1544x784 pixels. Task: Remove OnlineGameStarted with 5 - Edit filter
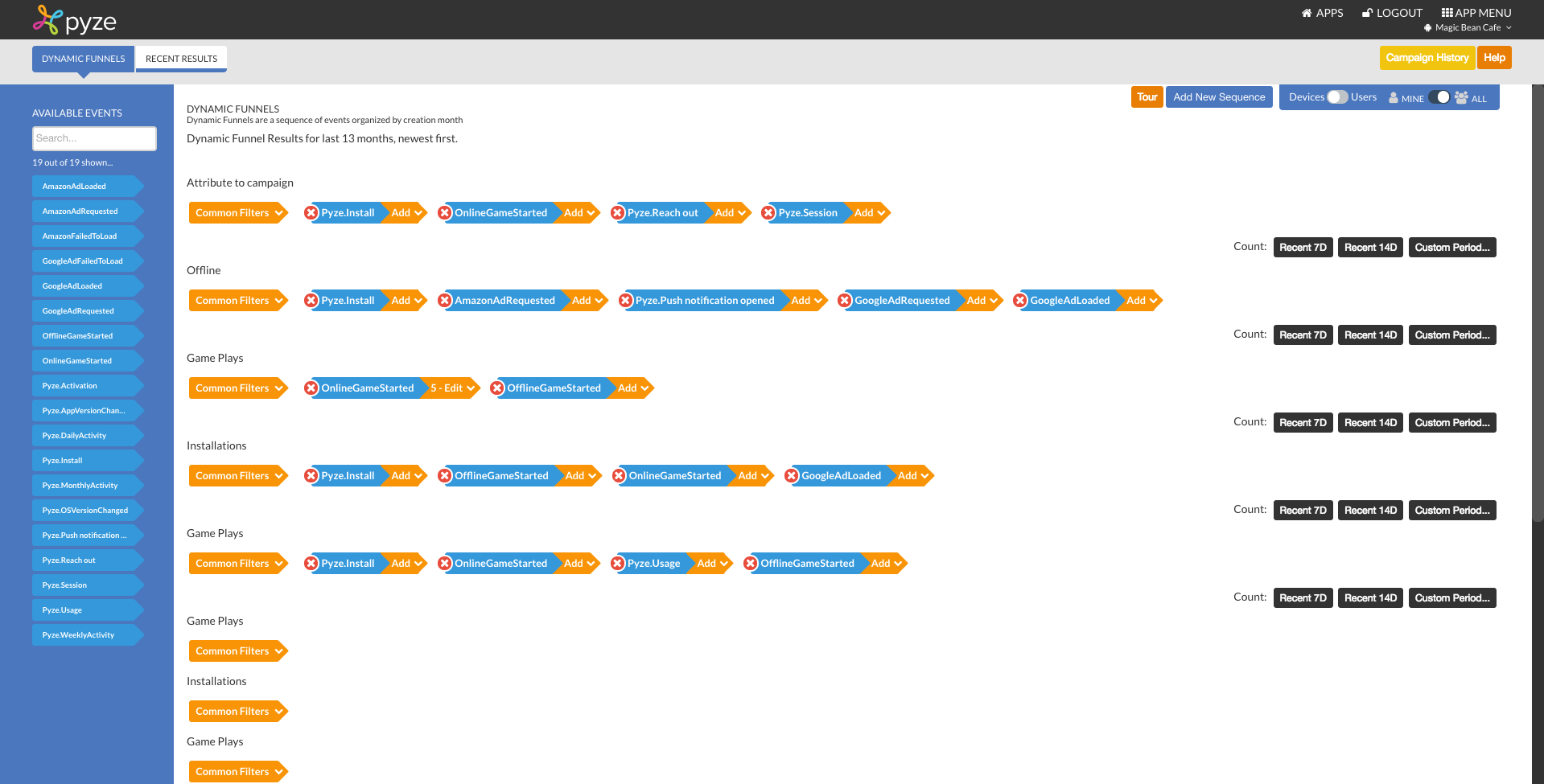(311, 388)
